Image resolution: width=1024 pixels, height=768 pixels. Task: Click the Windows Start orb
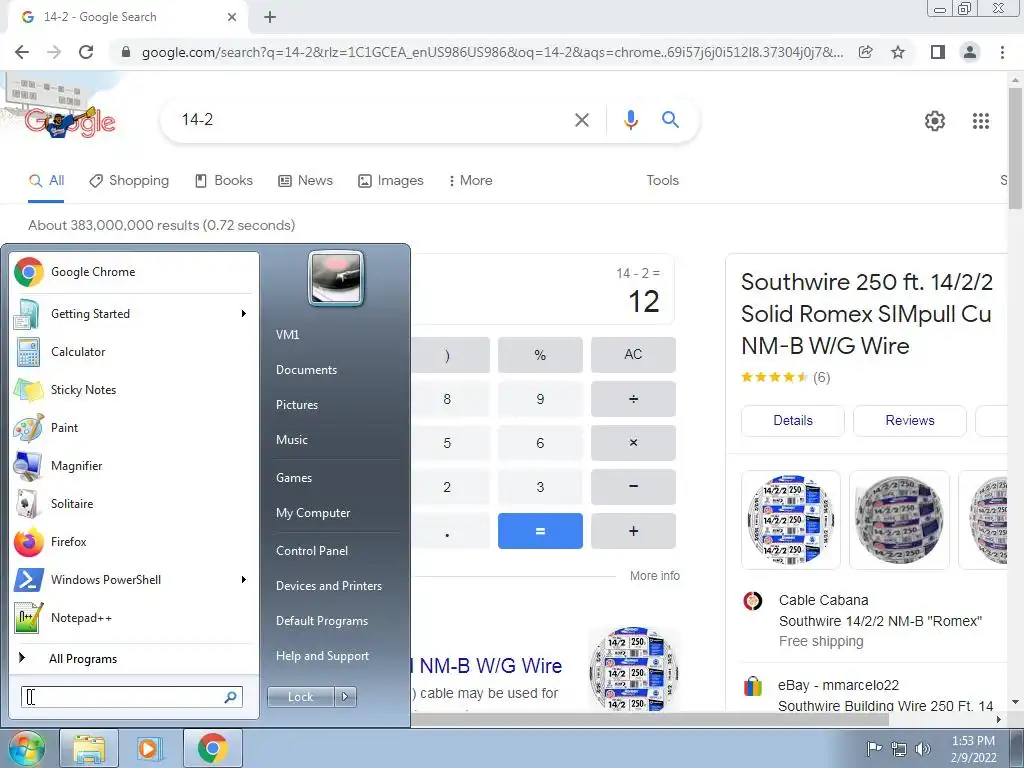26,748
